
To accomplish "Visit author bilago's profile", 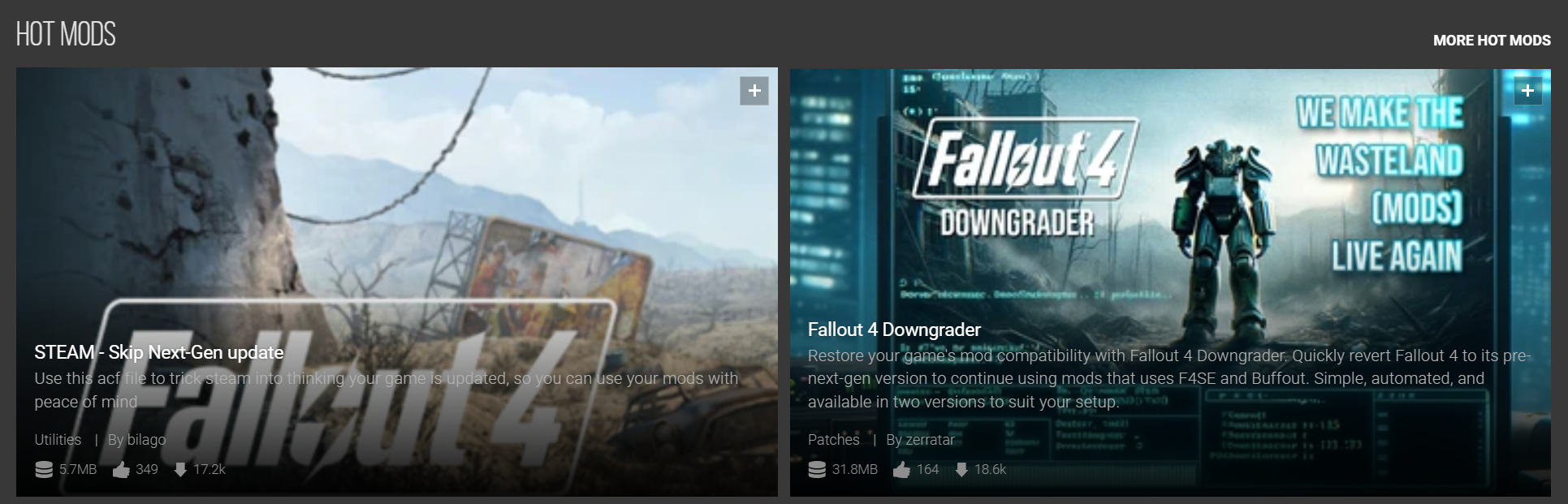I will [146, 440].
